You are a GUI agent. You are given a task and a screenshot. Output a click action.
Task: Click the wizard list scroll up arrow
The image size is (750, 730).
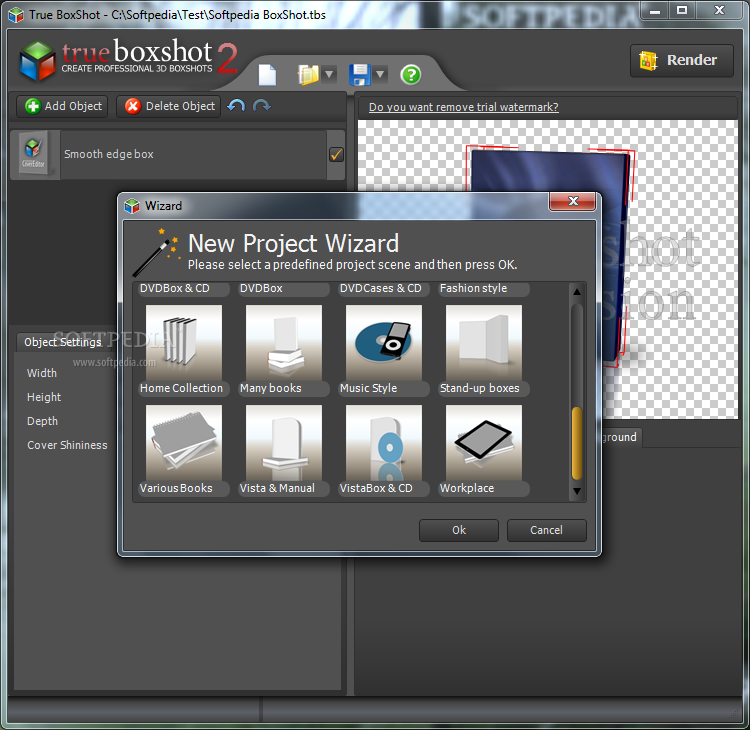click(577, 292)
